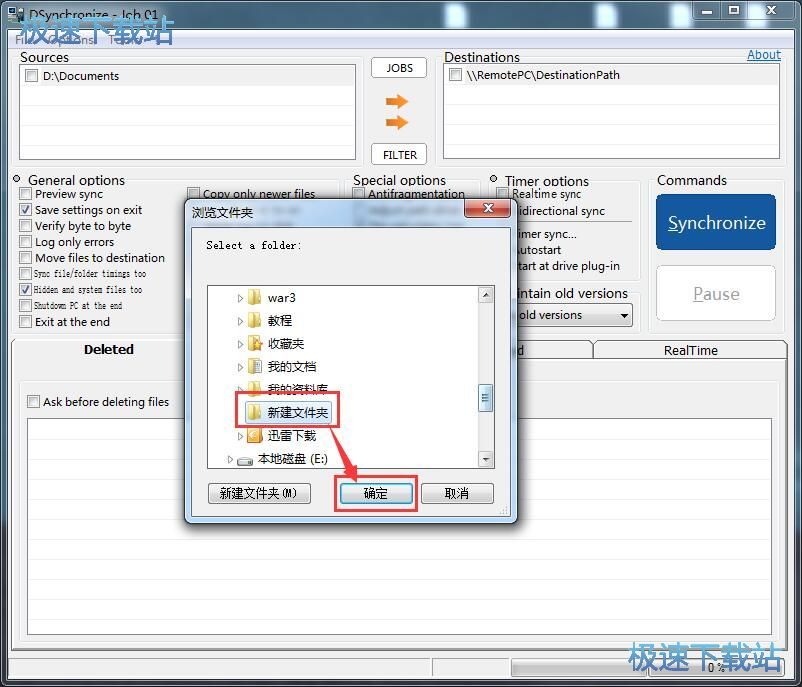Open the Deleted tab
This screenshot has height=687, width=802.
tap(108, 350)
